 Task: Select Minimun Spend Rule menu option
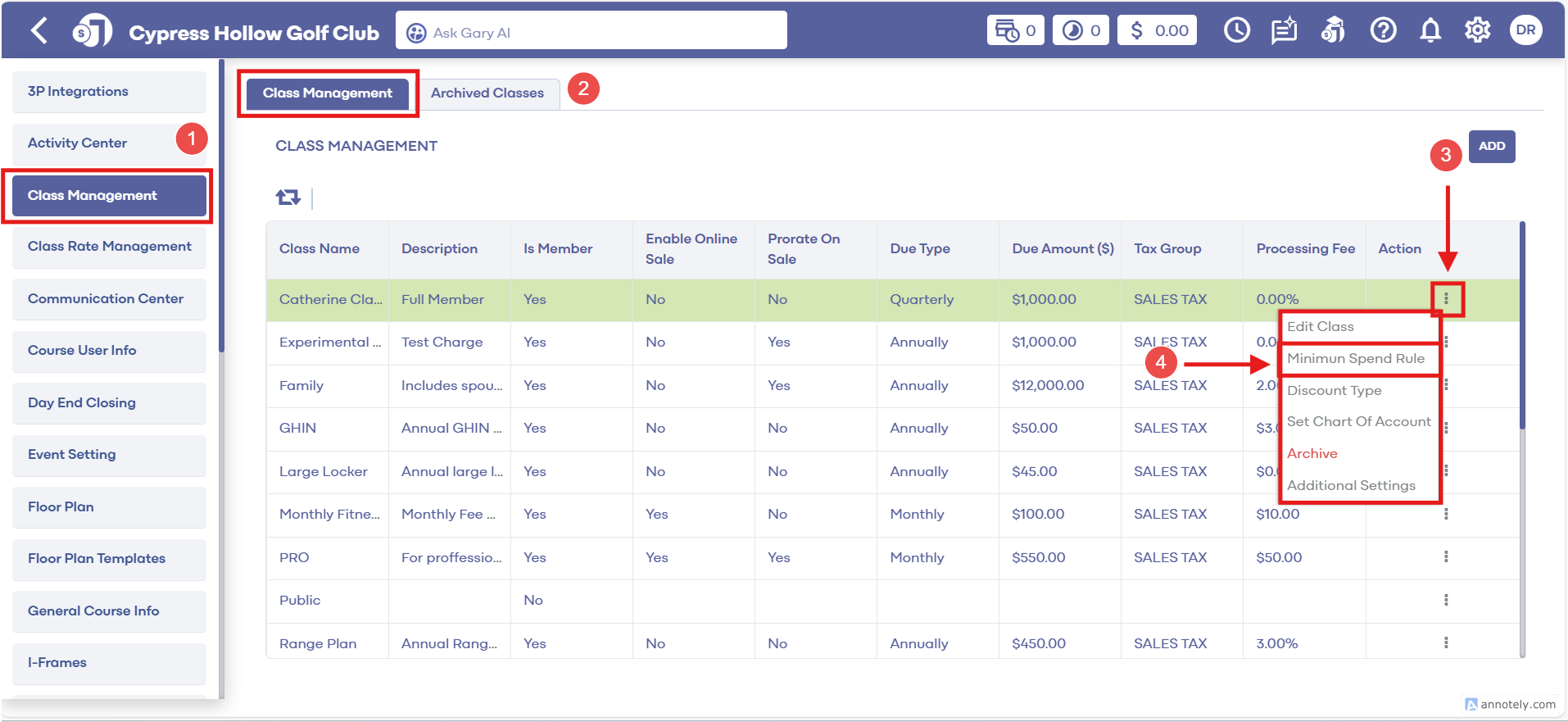click(x=1355, y=359)
